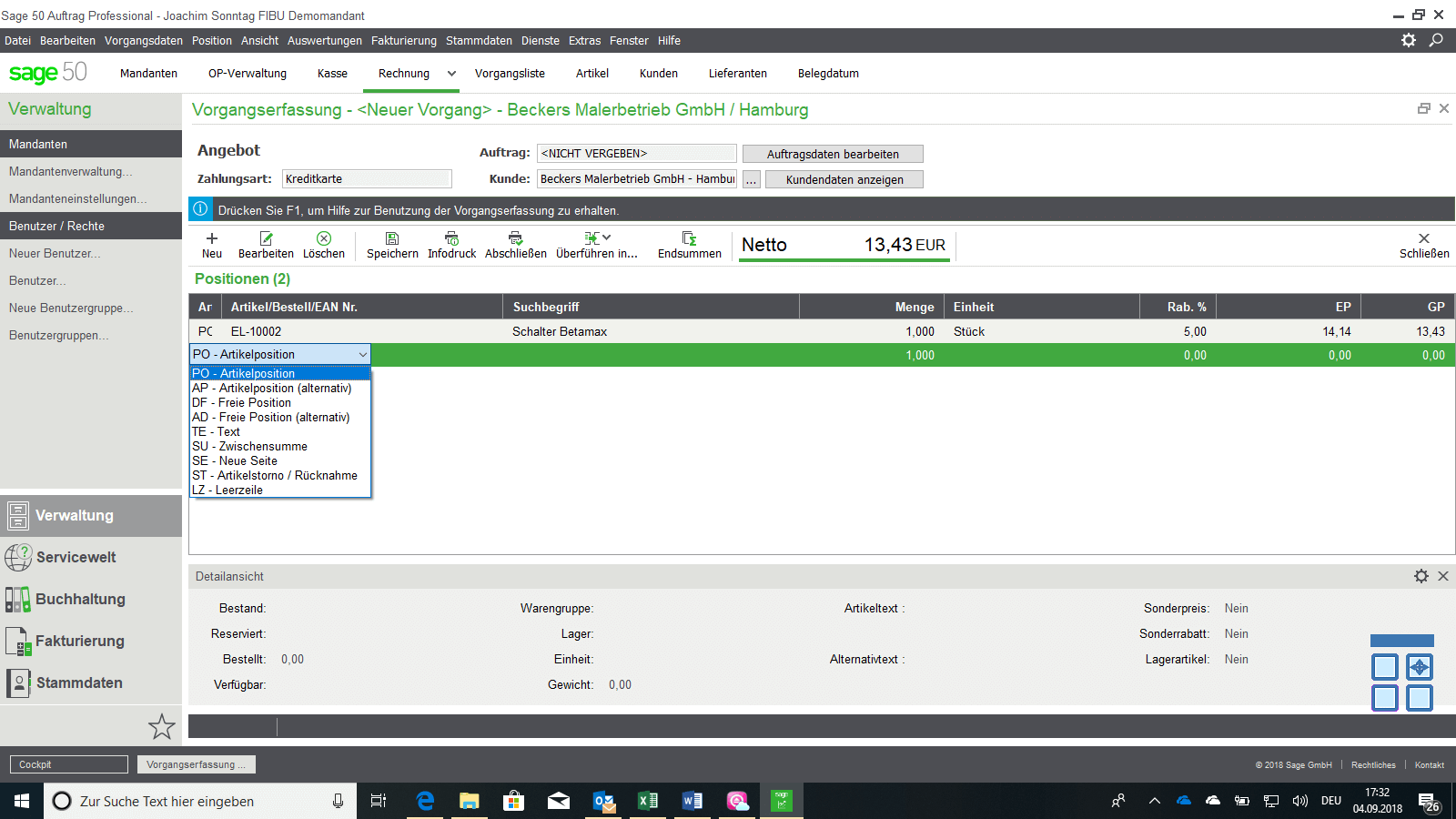The width and height of the screenshot is (1456, 819).
Task: Click the Auftragsdaten bearbeiten button
Action: (833, 154)
